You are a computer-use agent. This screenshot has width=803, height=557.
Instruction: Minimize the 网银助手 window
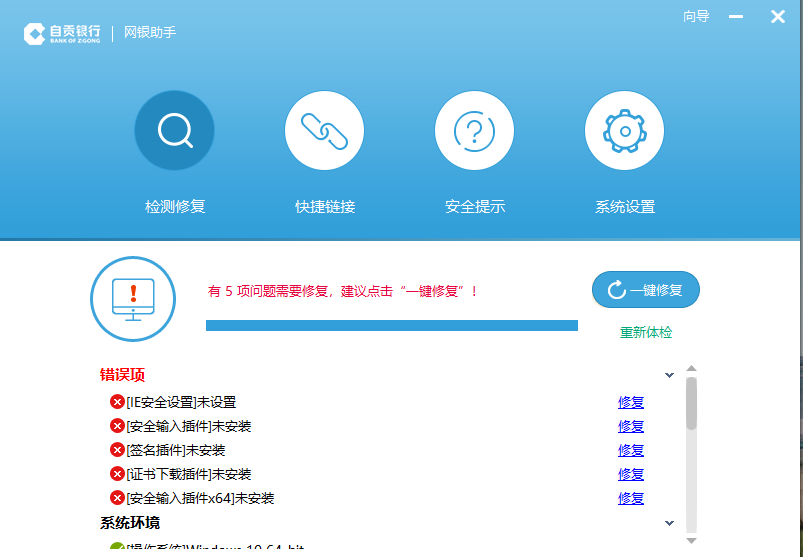click(x=737, y=17)
